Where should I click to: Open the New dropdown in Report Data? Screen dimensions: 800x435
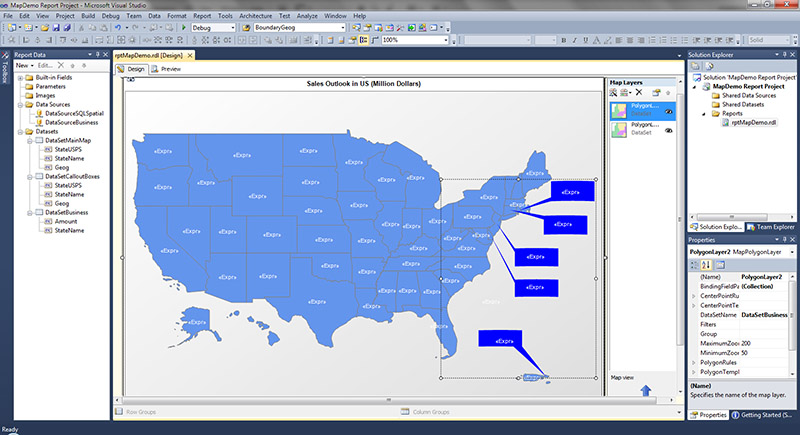pos(24,65)
